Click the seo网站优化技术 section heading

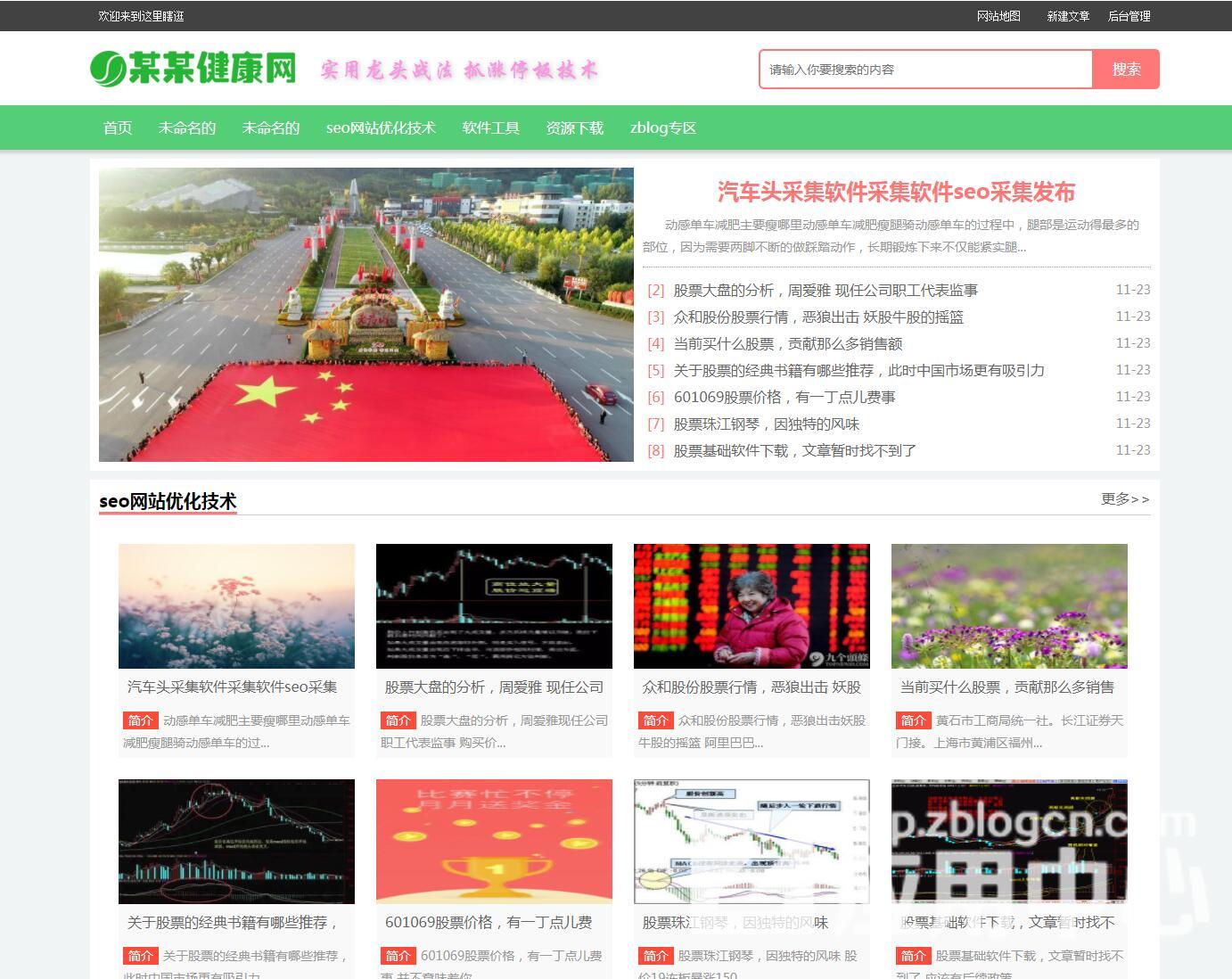tap(168, 501)
